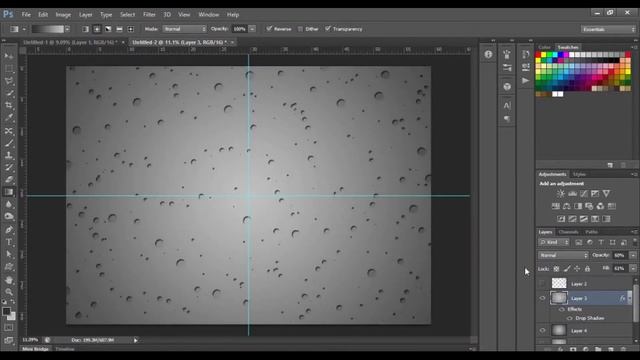Click the Lock position icon

[577, 269]
